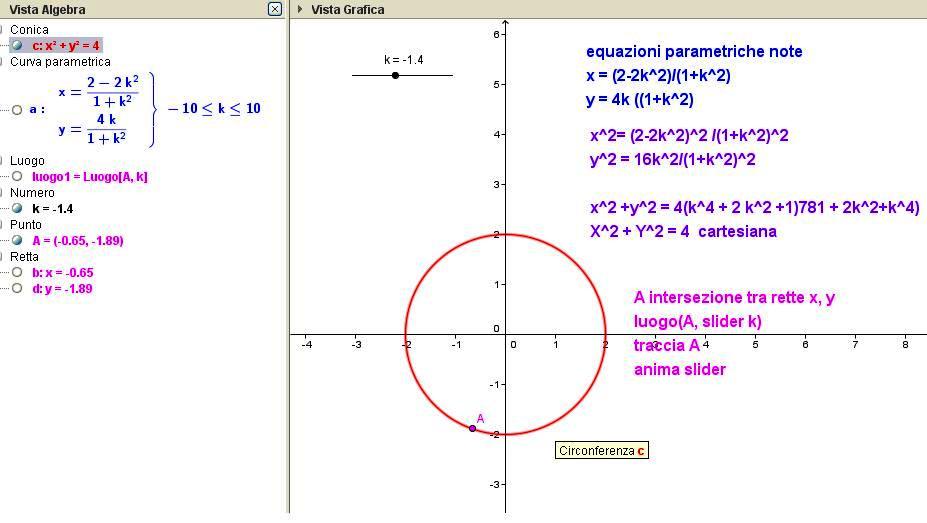Close the Vista Algebra panel
The image size is (927, 523).
point(275,9)
